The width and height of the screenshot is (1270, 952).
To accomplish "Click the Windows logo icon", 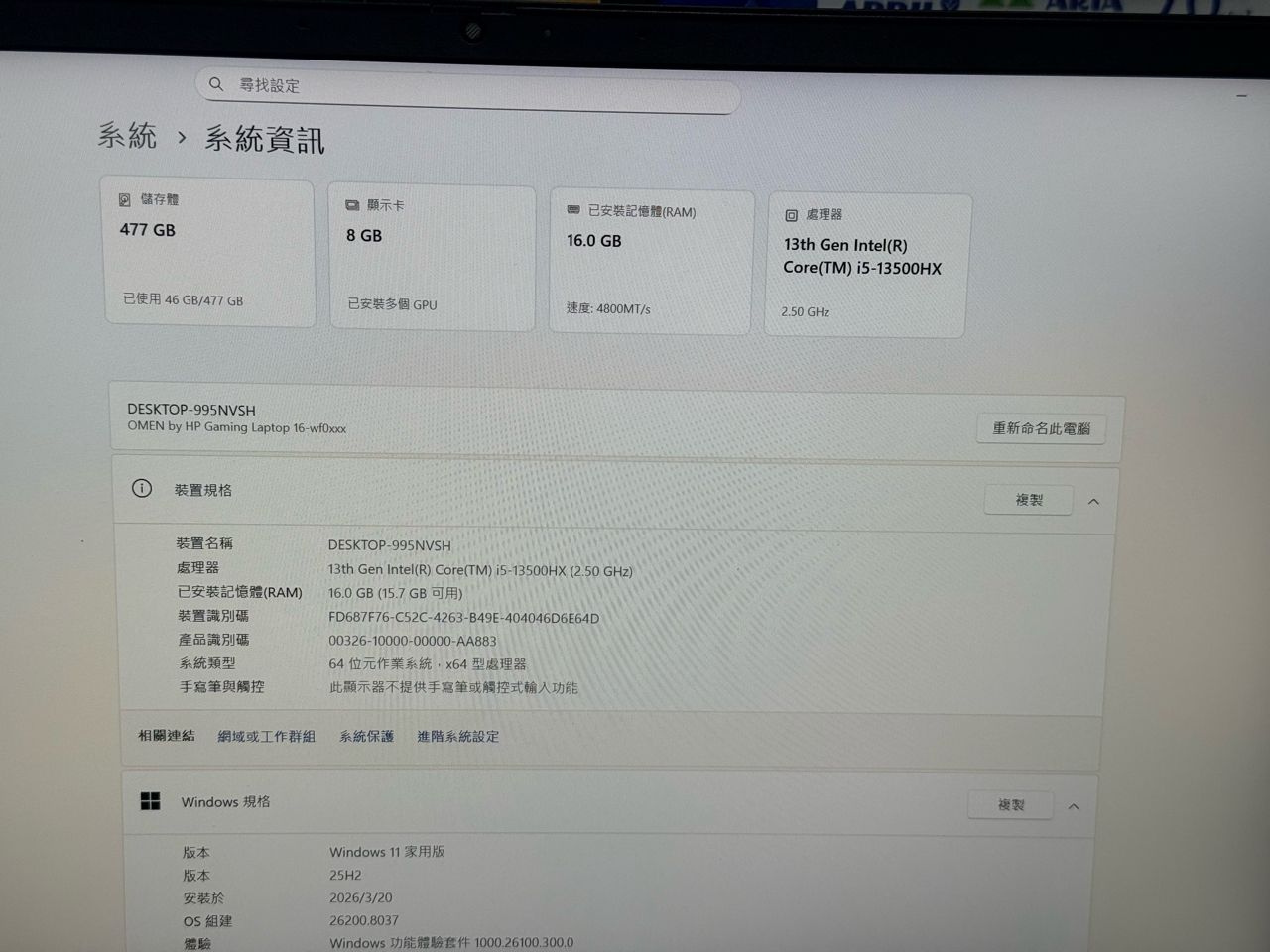I will 151,801.
